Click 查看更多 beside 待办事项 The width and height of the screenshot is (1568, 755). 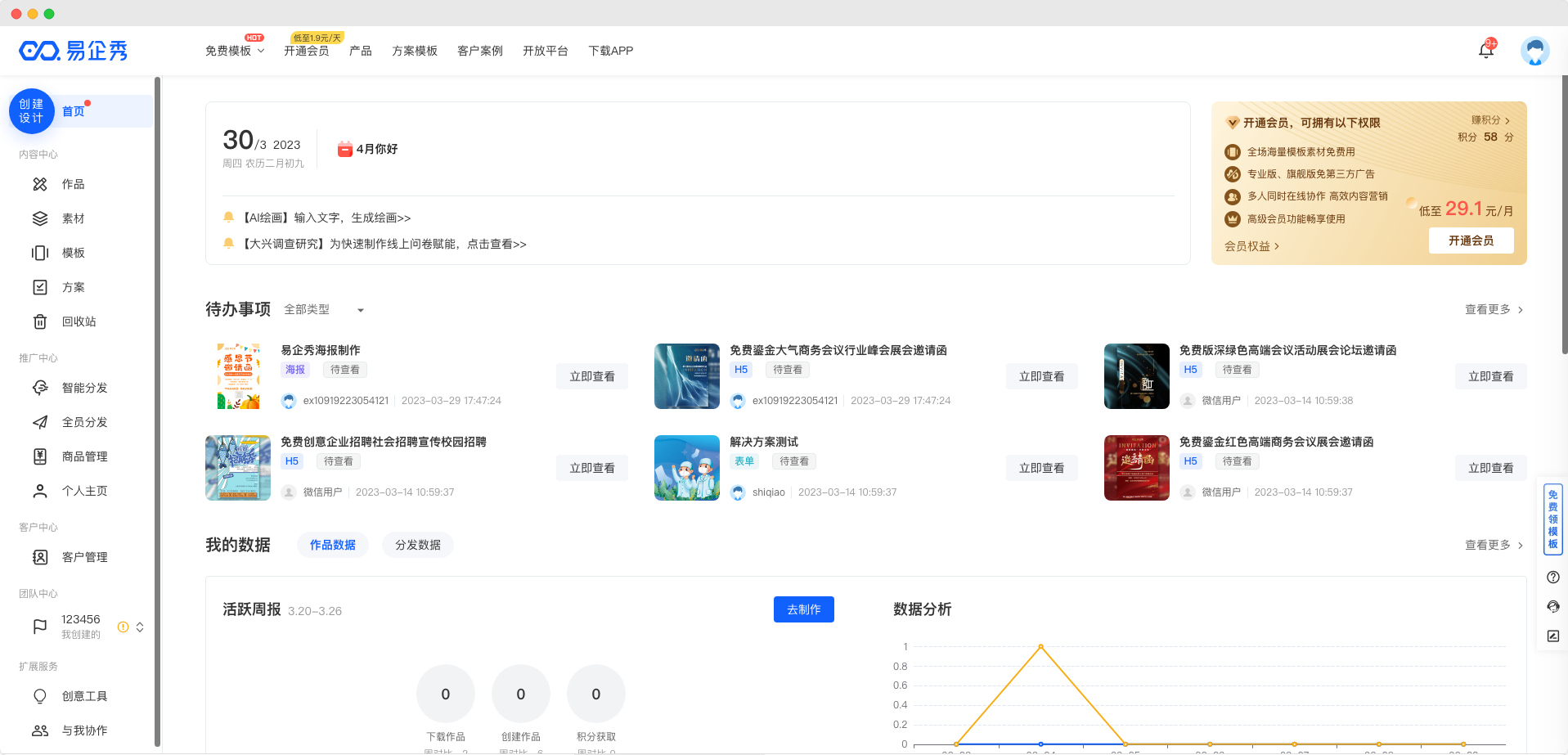coord(1494,310)
